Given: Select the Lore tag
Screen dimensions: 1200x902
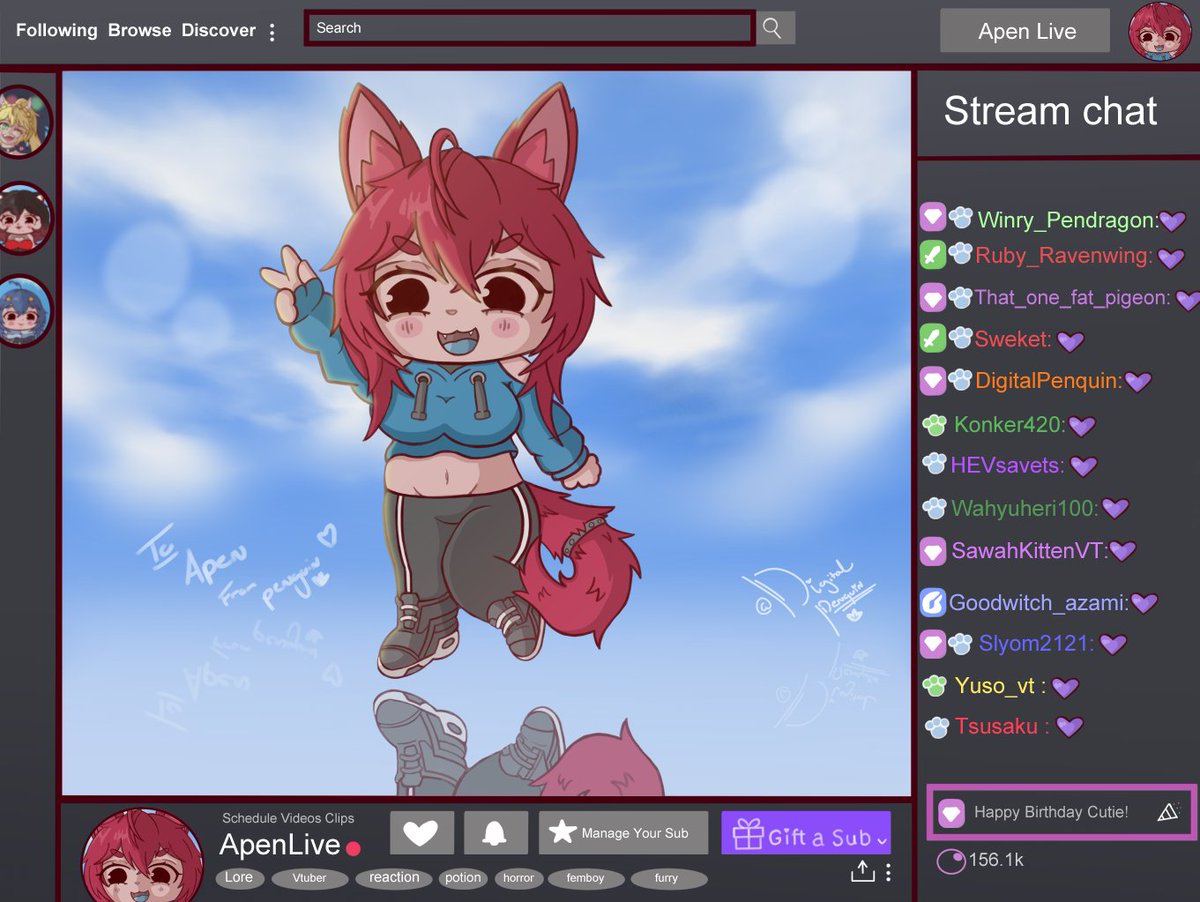Looking at the screenshot, I should [239, 878].
